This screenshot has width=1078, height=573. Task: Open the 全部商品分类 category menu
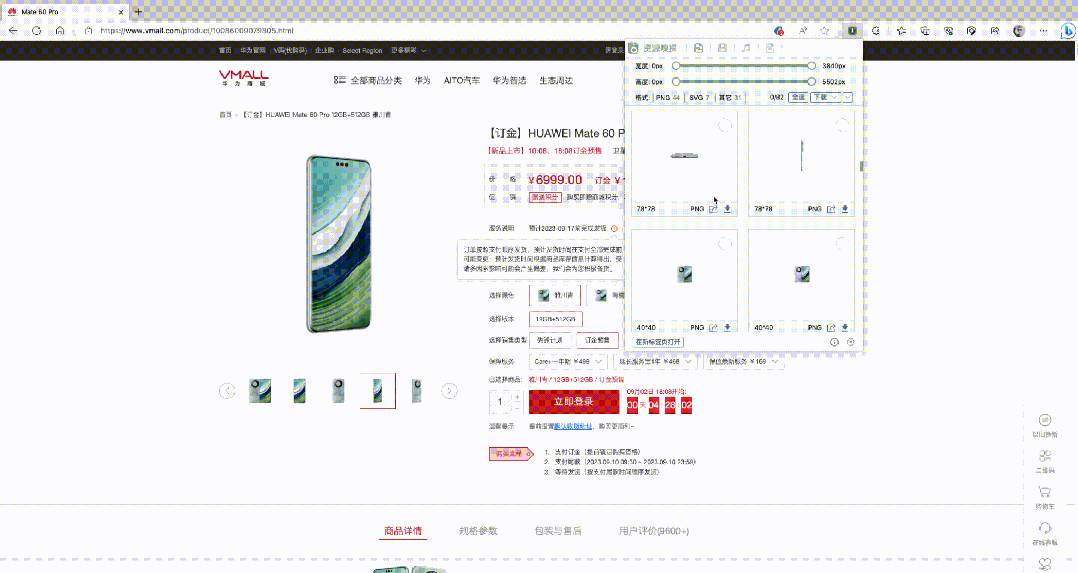click(x=368, y=80)
